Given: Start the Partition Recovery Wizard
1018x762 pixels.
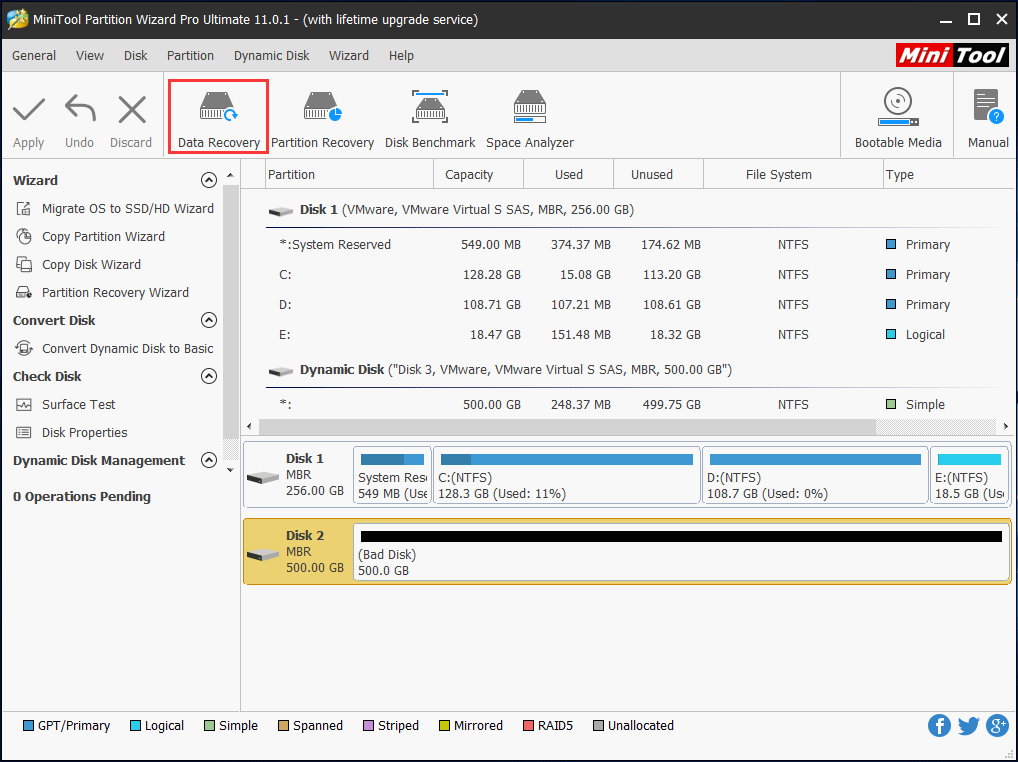Looking at the screenshot, I should click(104, 292).
